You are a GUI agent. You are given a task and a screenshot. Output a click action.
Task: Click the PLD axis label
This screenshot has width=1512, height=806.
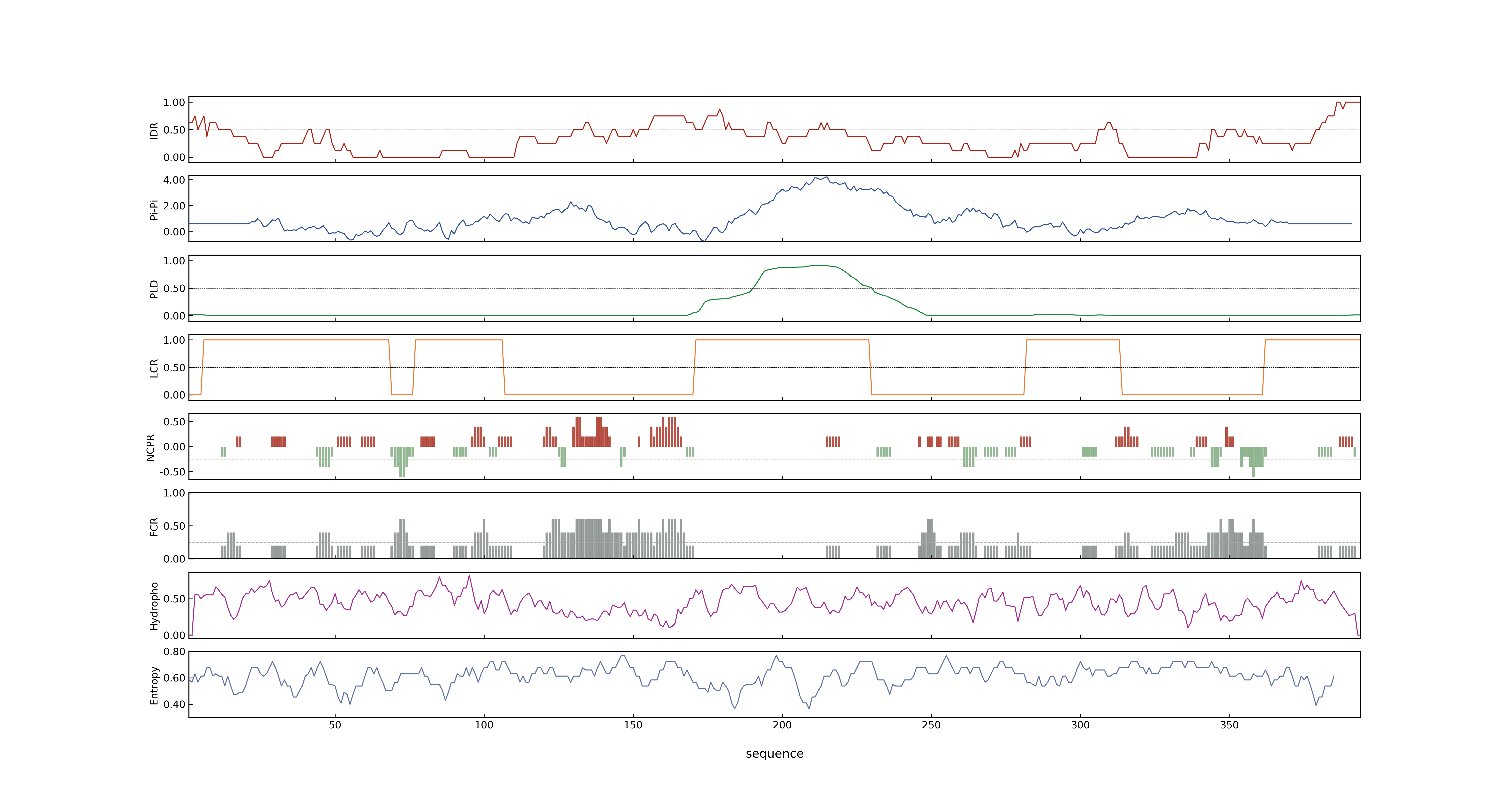click(x=154, y=288)
